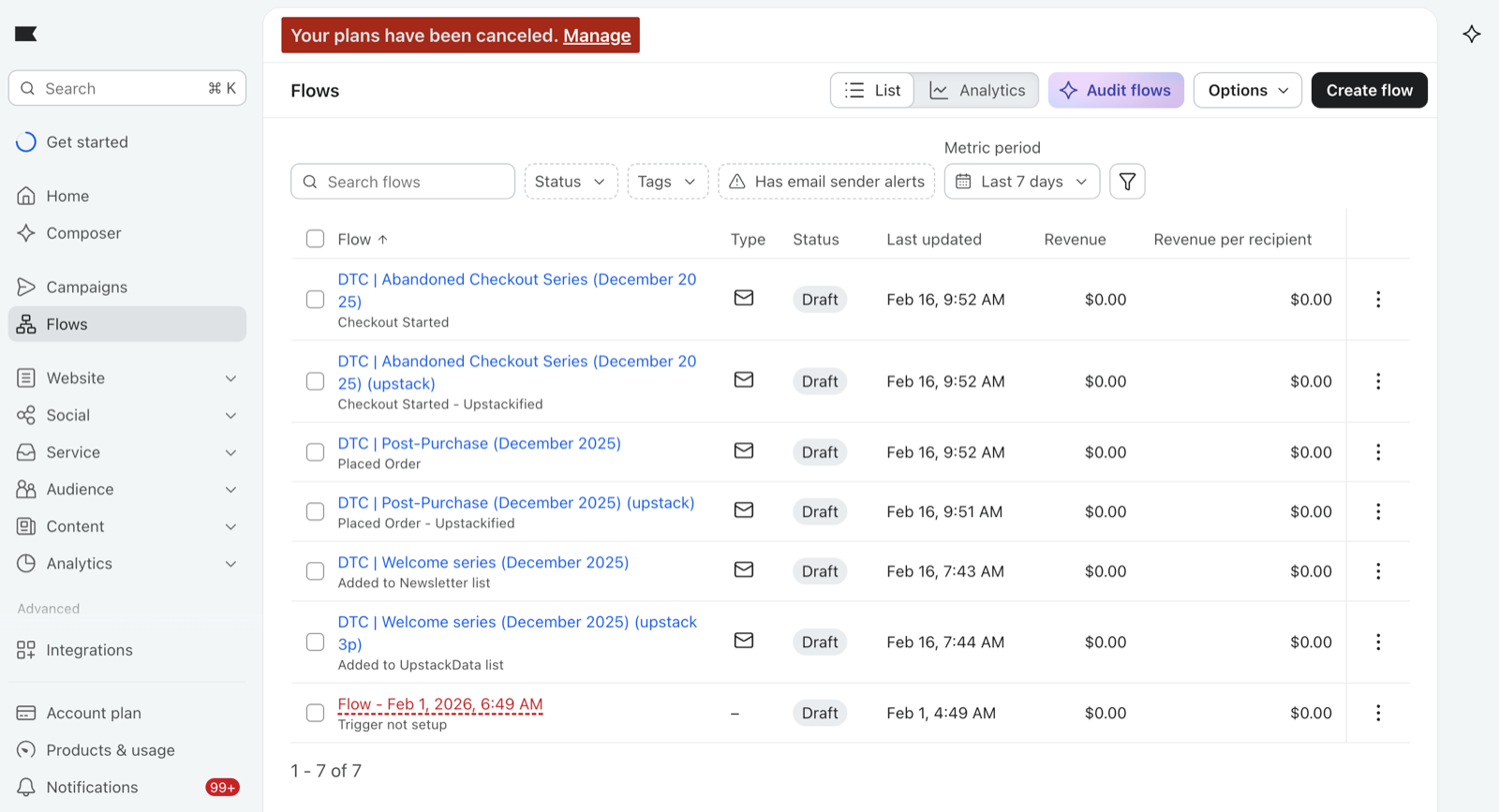Open row menu for Abandoned Checkout Series (upstack)
The image size is (1499, 812).
pyautogui.click(x=1378, y=381)
